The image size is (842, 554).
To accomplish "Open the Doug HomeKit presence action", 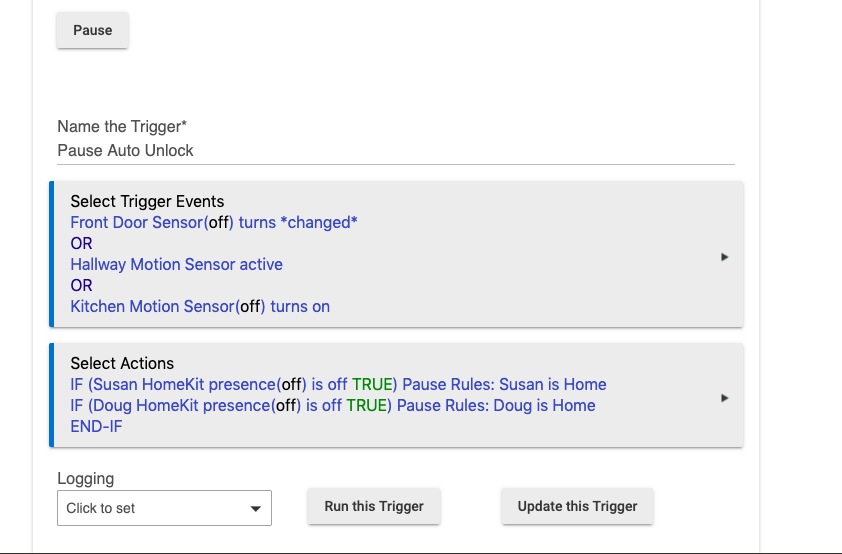I will pyautogui.click(x=333, y=405).
